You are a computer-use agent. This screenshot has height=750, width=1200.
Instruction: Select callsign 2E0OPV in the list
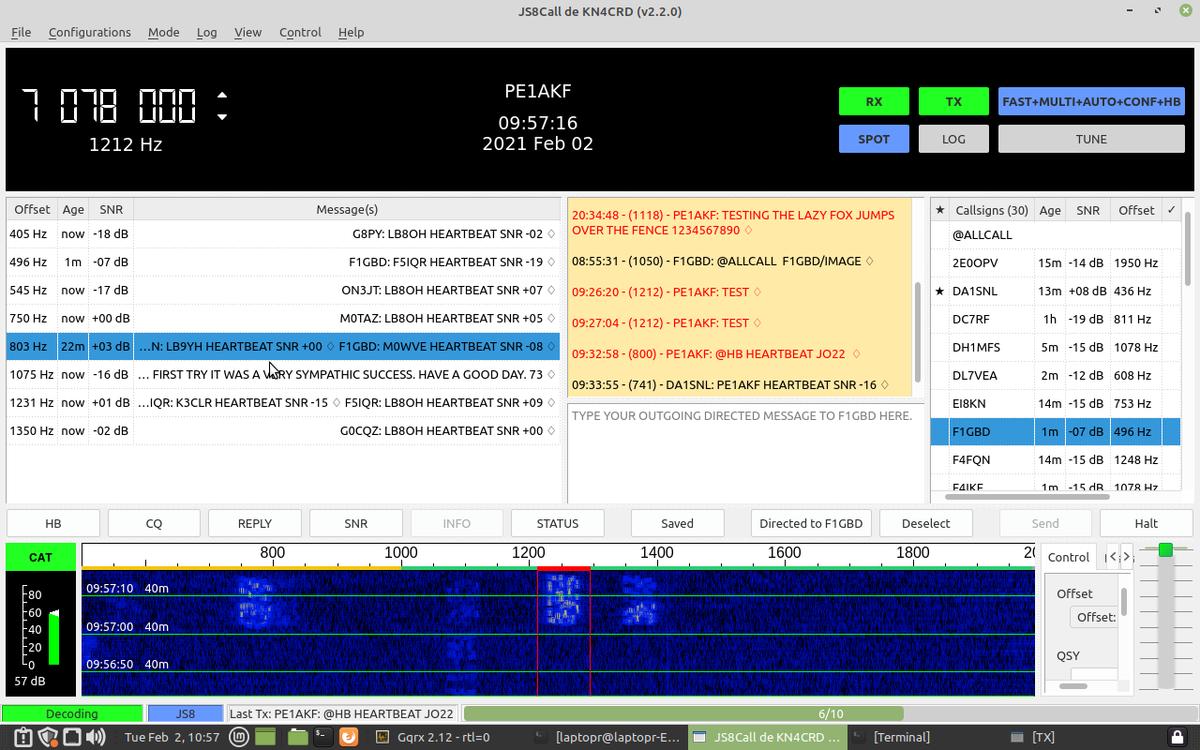point(1055,263)
